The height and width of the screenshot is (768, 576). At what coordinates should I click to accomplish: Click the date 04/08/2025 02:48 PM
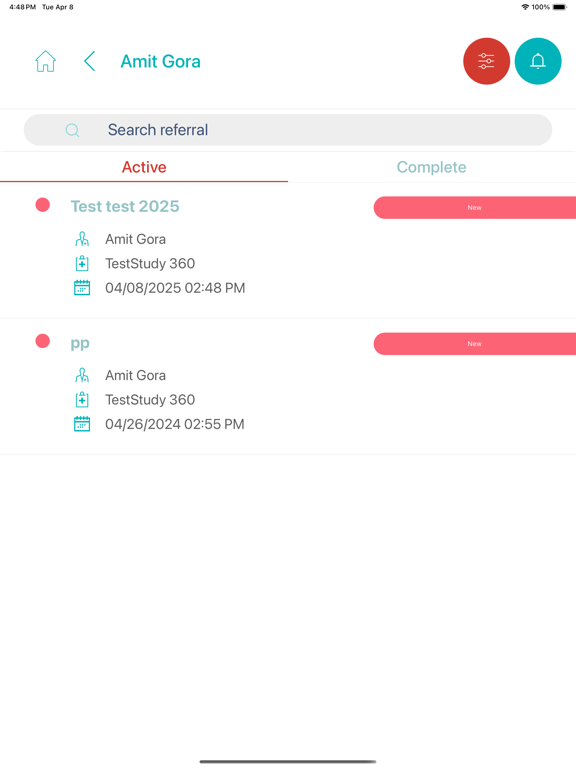click(x=175, y=288)
